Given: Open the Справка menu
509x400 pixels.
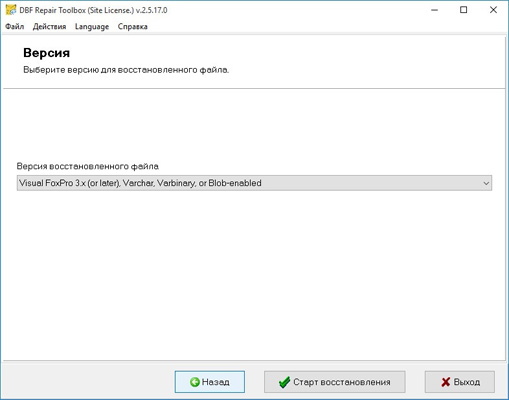Looking at the screenshot, I should [x=133, y=27].
